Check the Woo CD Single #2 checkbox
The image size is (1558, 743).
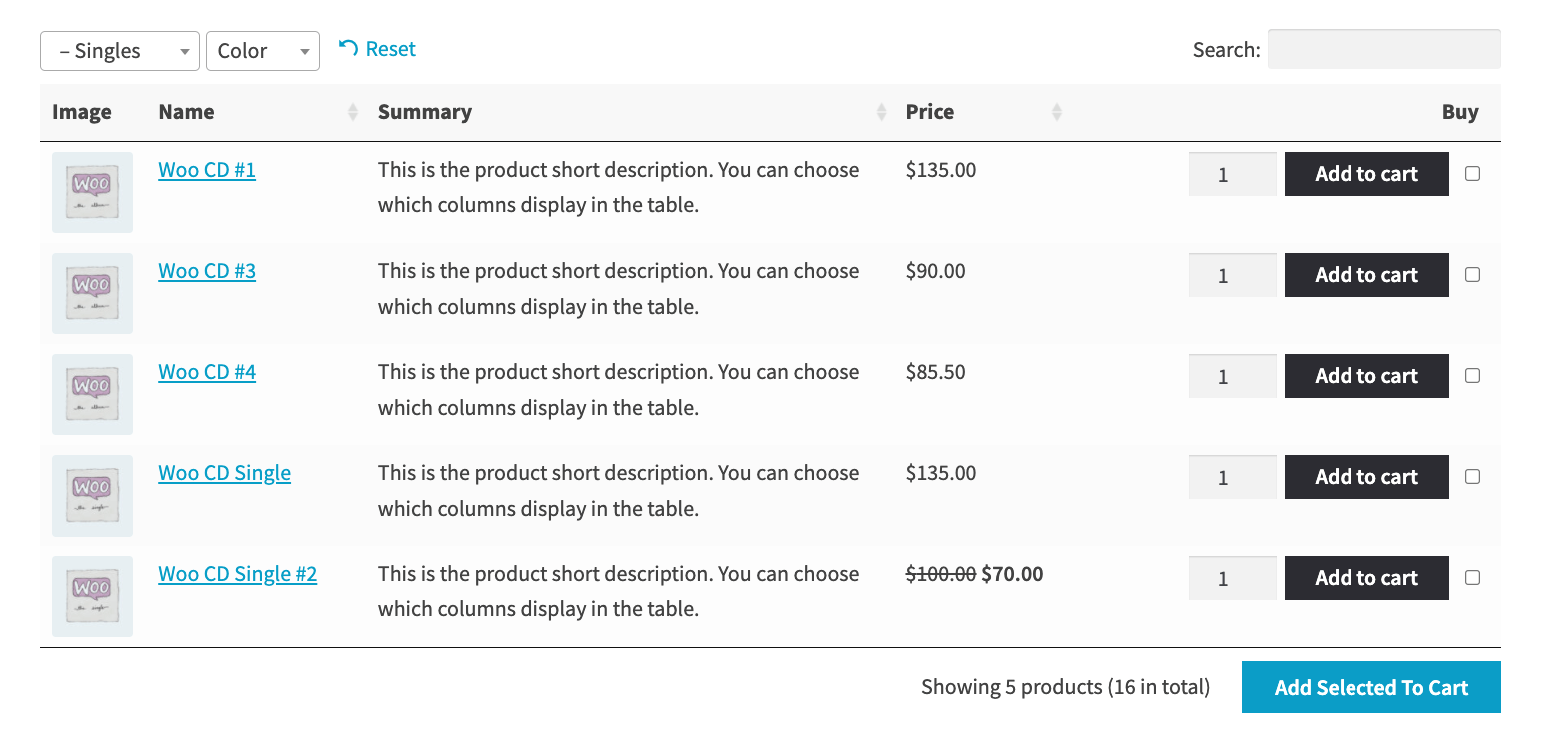[x=1472, y=578]
